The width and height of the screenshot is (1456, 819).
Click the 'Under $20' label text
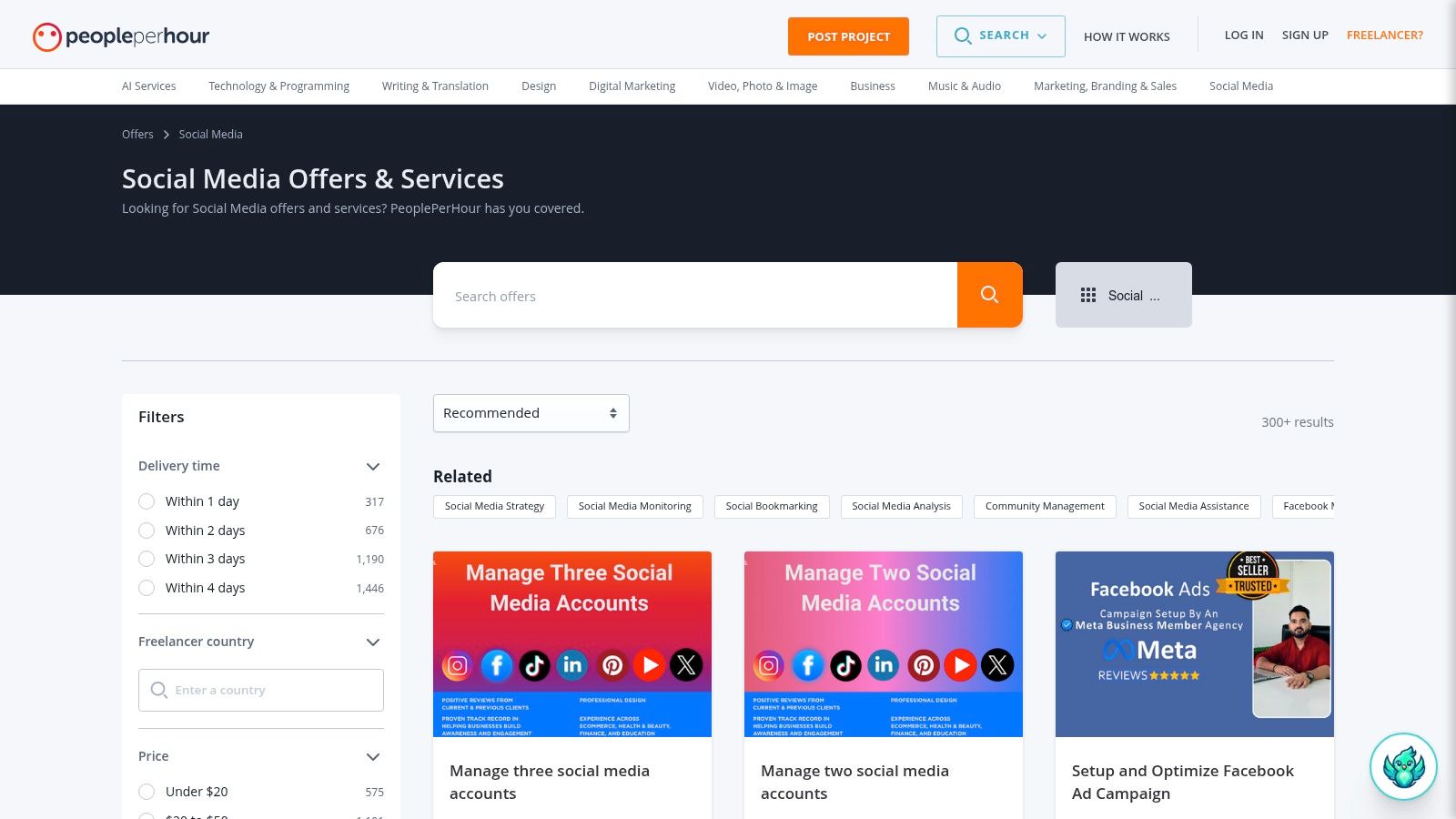pos(197,792)
